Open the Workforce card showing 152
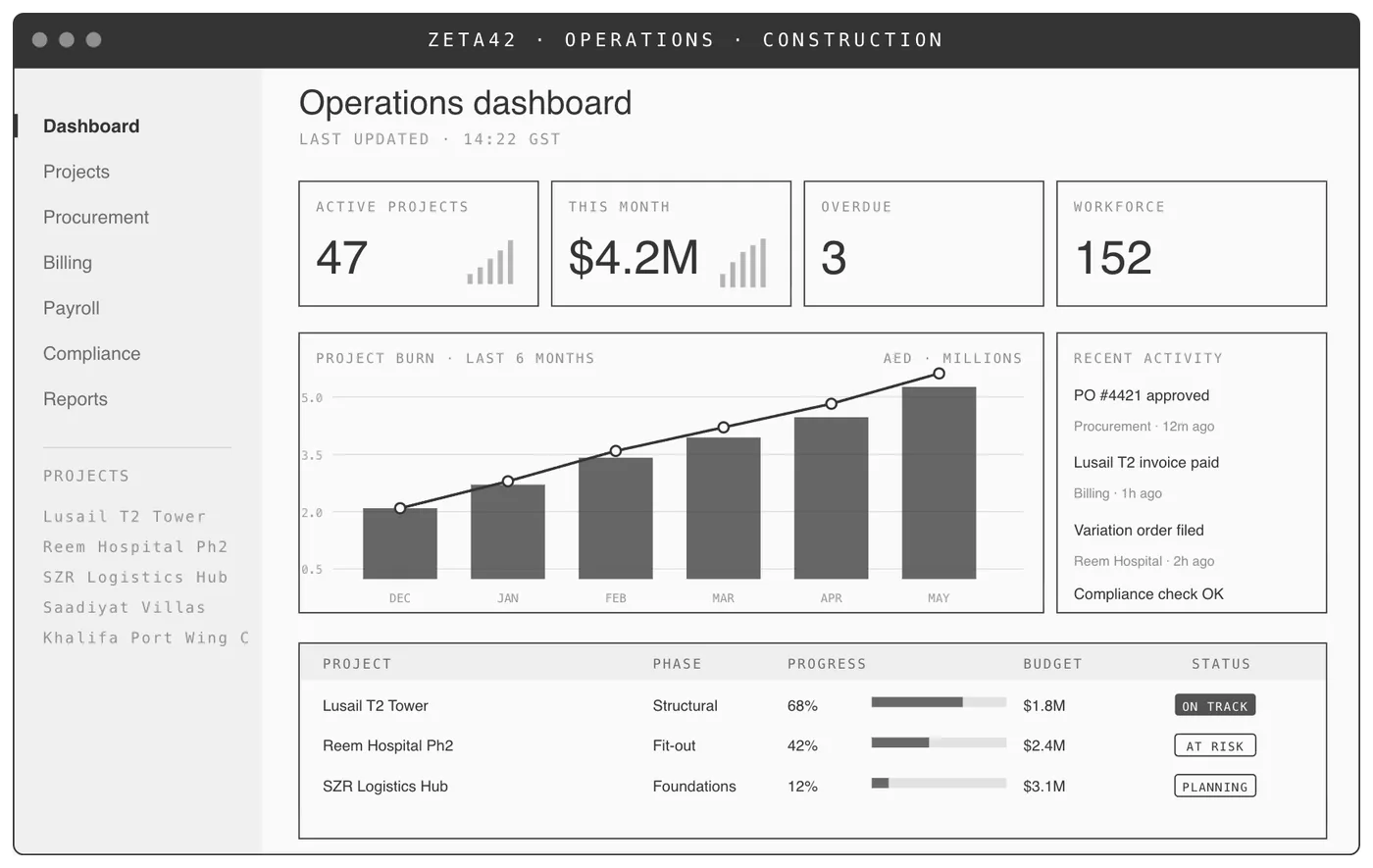 point(1192,243)
